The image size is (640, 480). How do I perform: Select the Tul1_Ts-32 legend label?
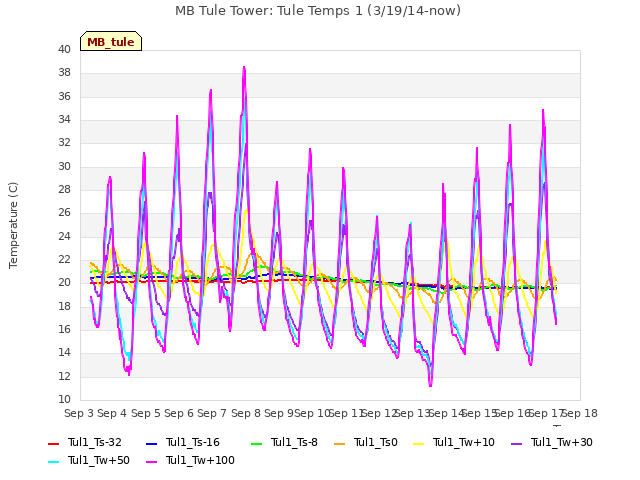click(x=95, y=442)
